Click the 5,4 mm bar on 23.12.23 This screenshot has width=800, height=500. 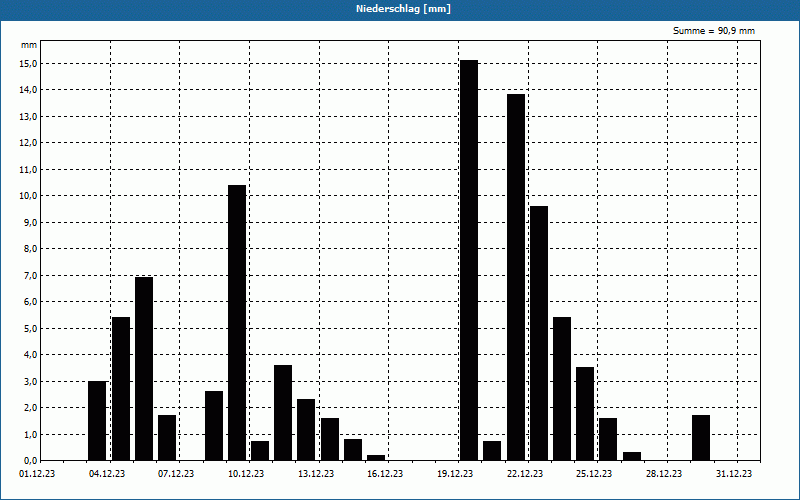(562, 389)
